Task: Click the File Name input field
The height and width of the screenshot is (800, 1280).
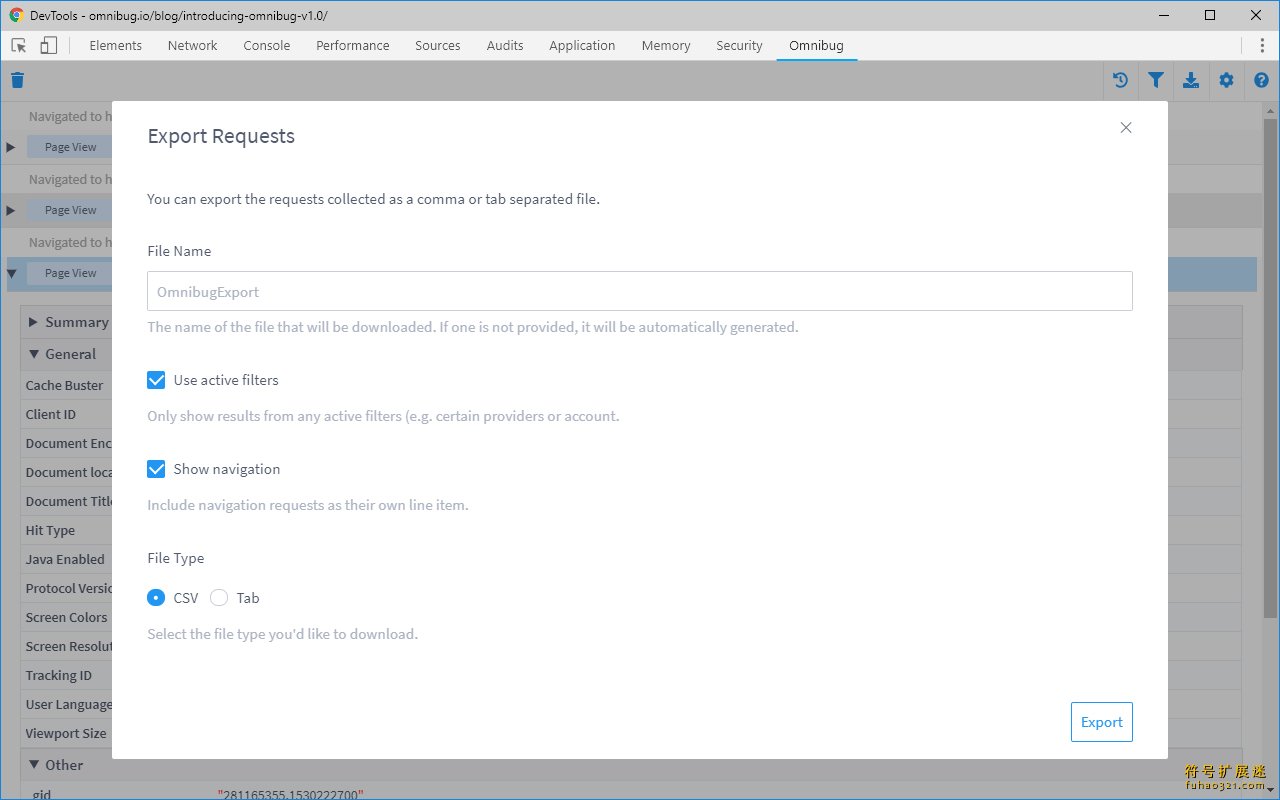Action: point(640,291)
